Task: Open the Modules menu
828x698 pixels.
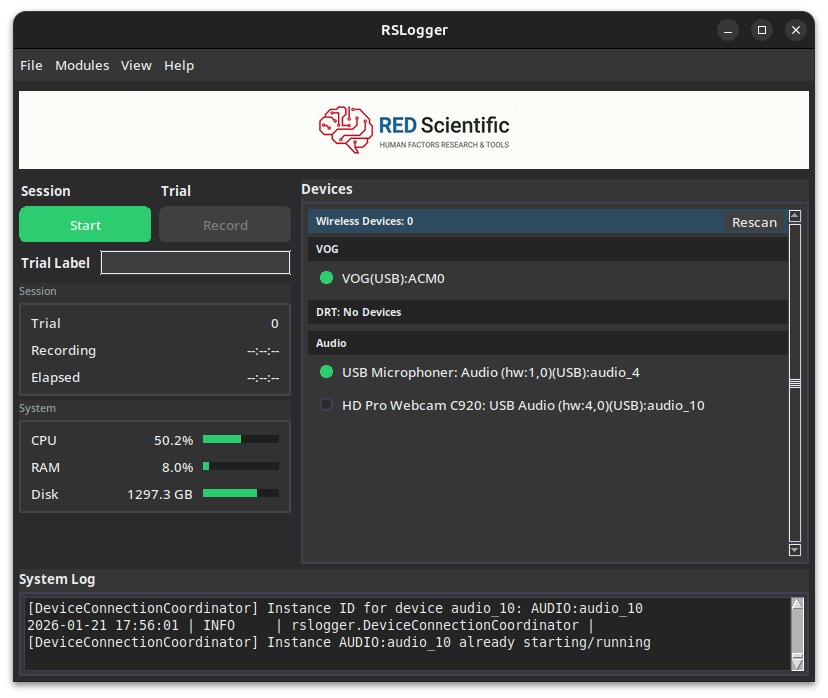Action: tap(82, 65)
